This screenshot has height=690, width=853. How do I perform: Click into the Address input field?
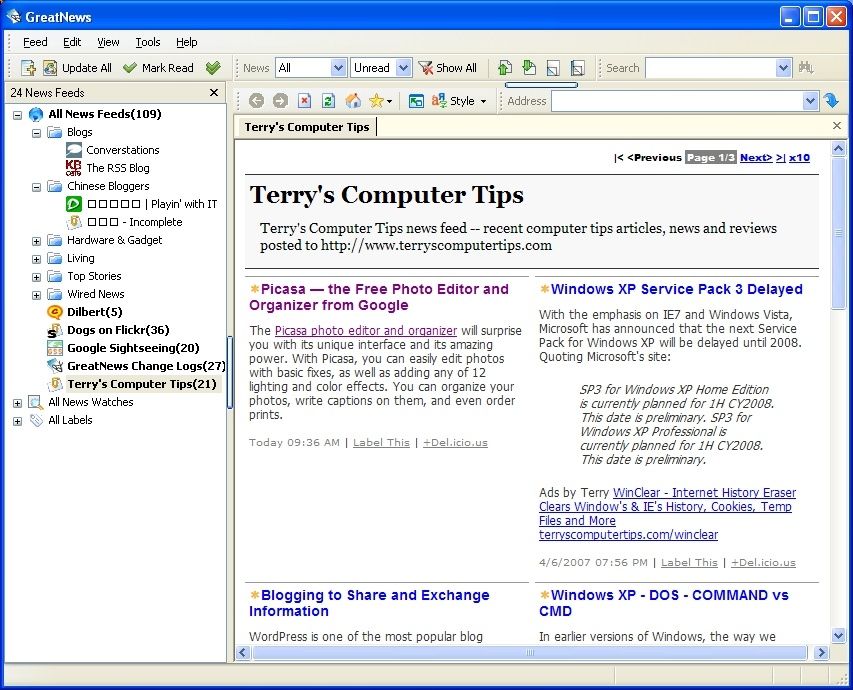(x=677, y=101)
